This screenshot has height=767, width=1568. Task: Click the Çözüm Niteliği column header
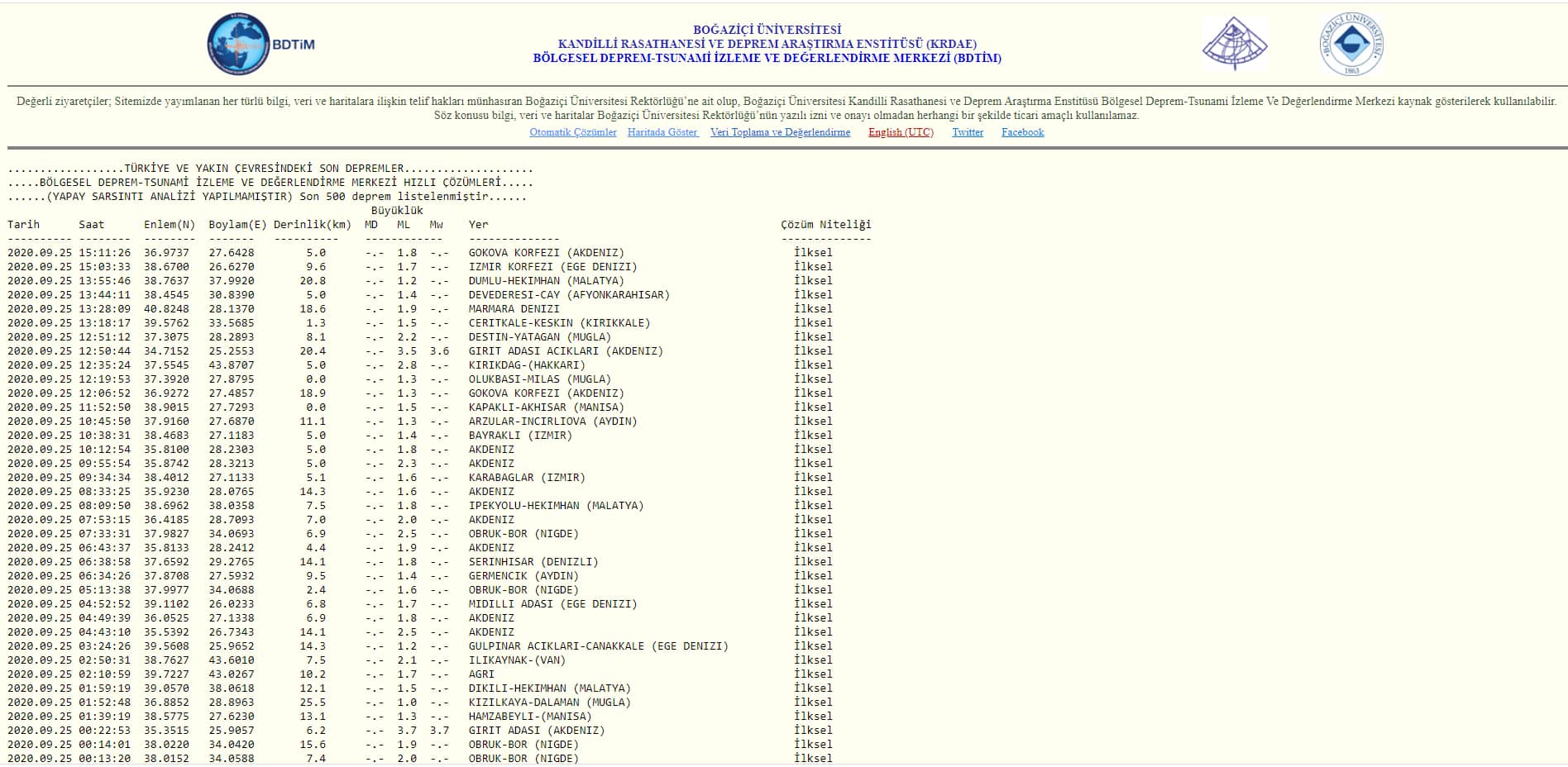(x=825, y=225)
